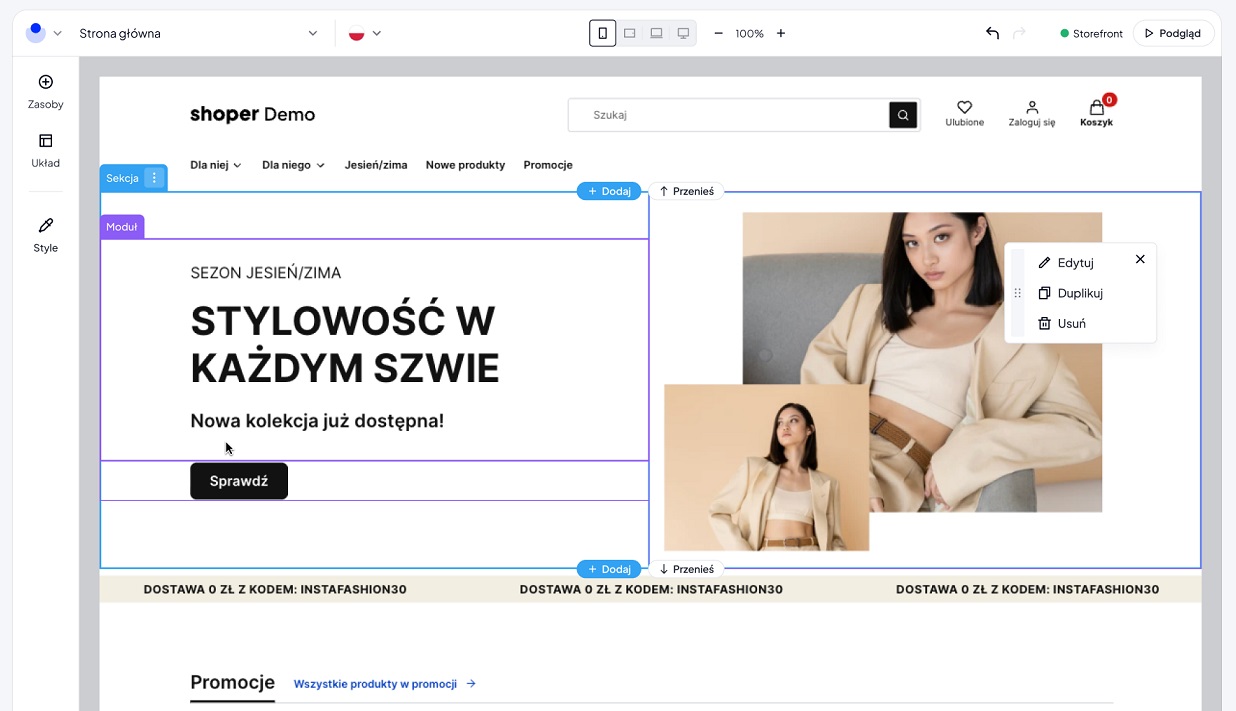1236x711 pixels.
Task: Redo the last undone change
Action: coord(1019,33)
